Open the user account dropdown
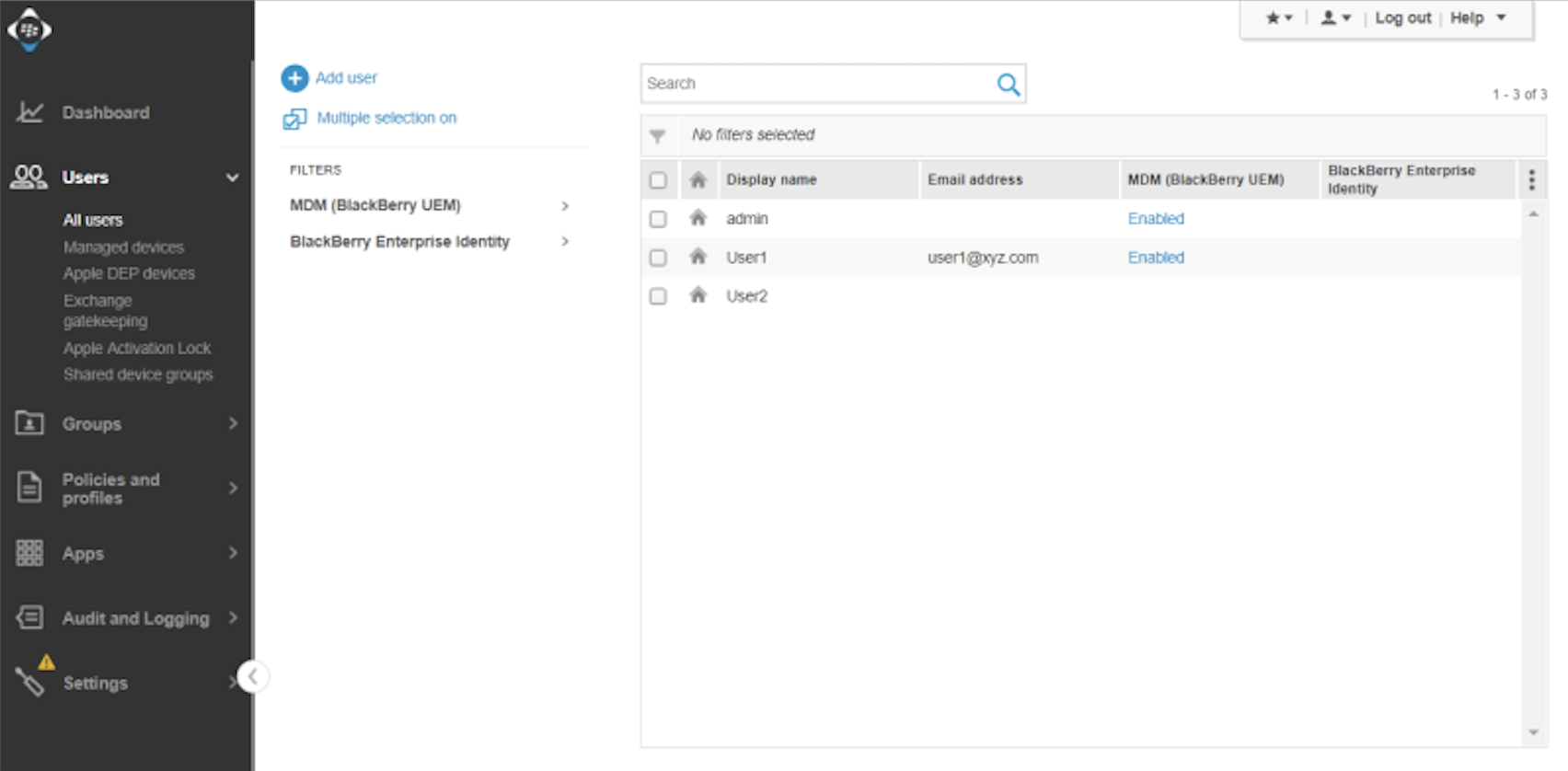This screenshot has width=1568, height=771. 1335,18
